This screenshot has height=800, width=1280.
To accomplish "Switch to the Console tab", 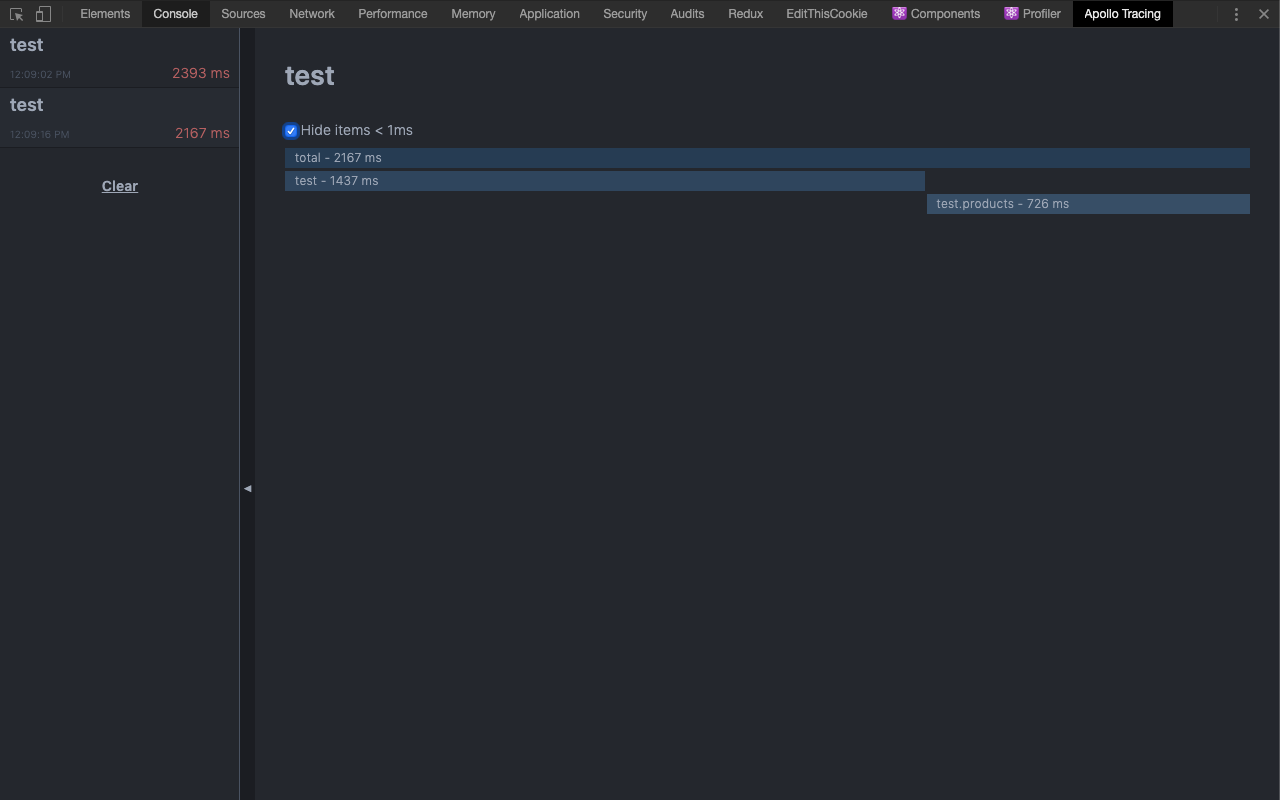I will point(175,14).
